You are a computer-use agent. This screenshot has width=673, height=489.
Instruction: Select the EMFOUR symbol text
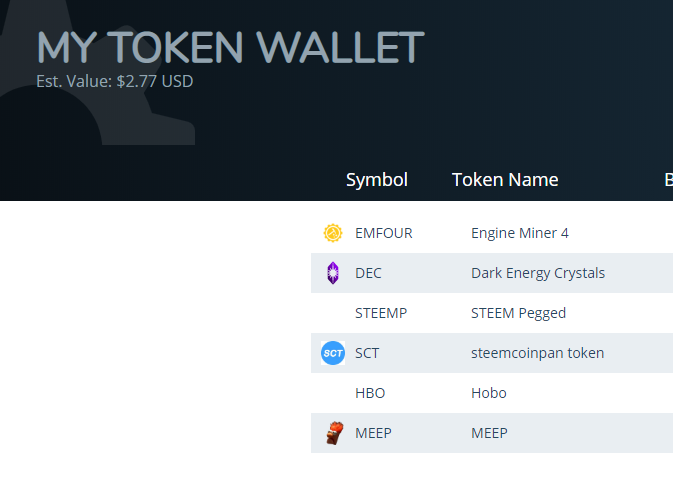pos(383,233)
